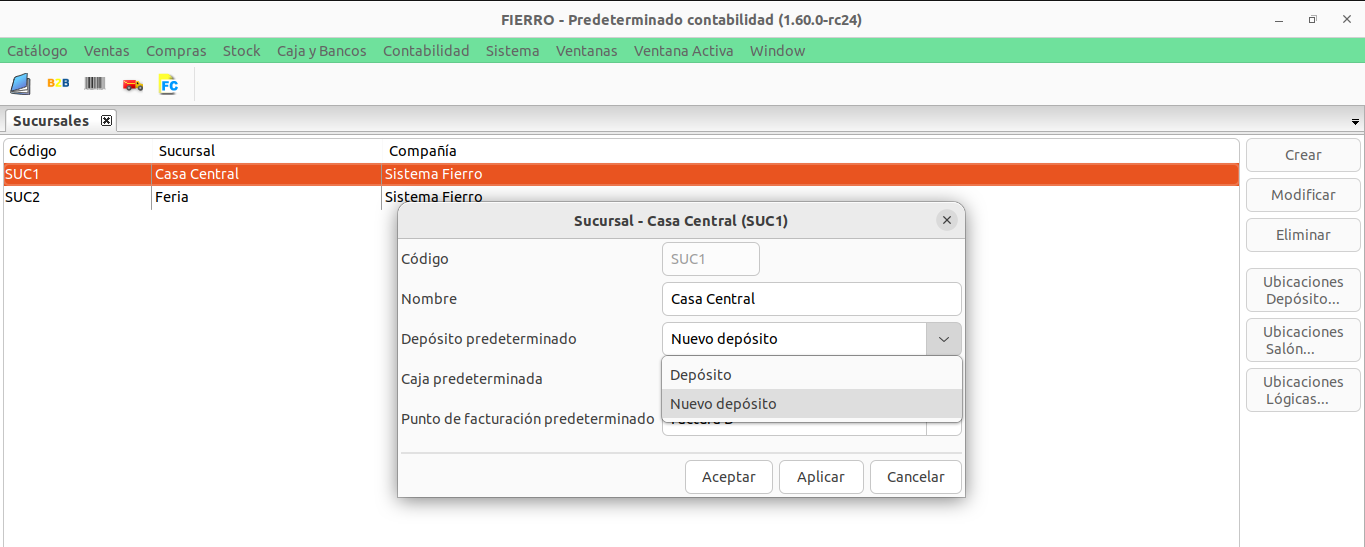Viewport: 1365px width, 547px height.
Task: Close the Sucursales tab with its X icon
Action: 106,121
